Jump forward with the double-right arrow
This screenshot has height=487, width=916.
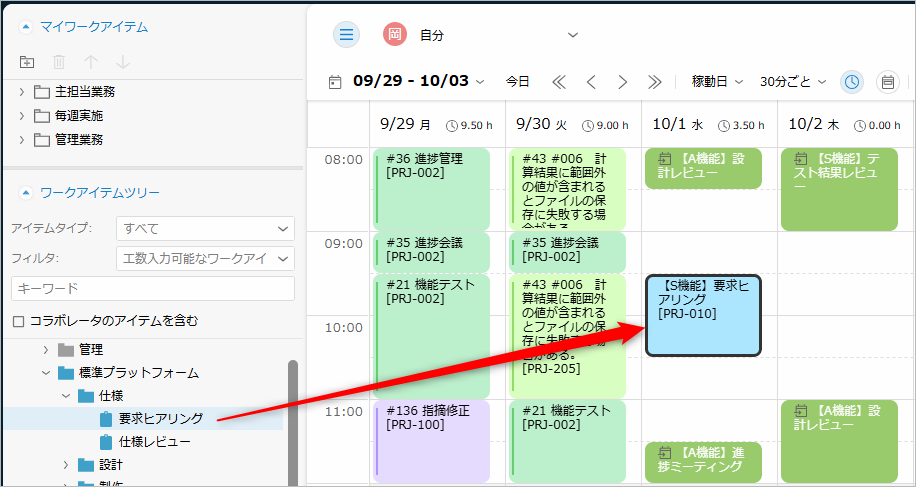(655, 82)
